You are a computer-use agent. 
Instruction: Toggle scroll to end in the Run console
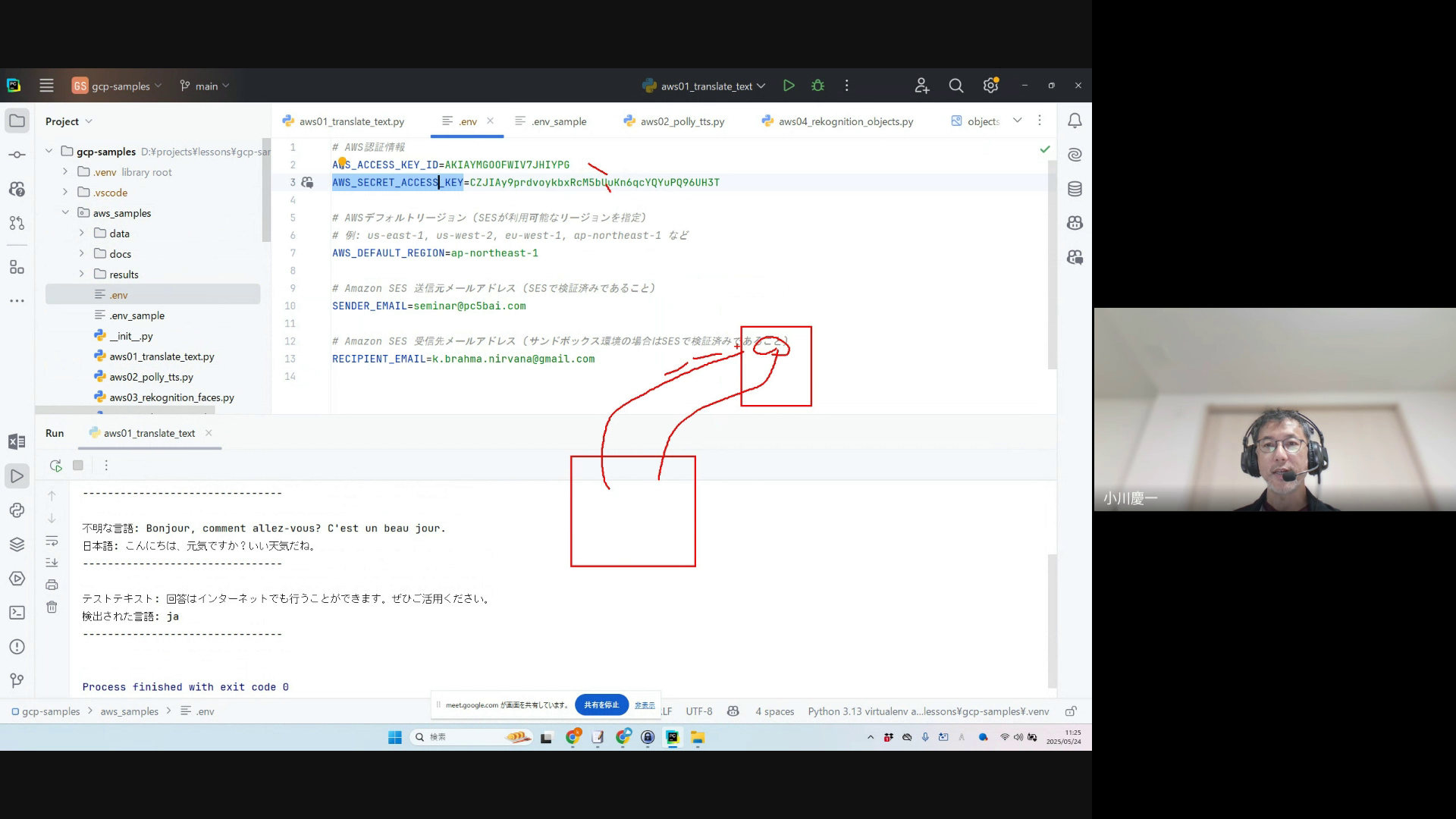pos(52,563)
